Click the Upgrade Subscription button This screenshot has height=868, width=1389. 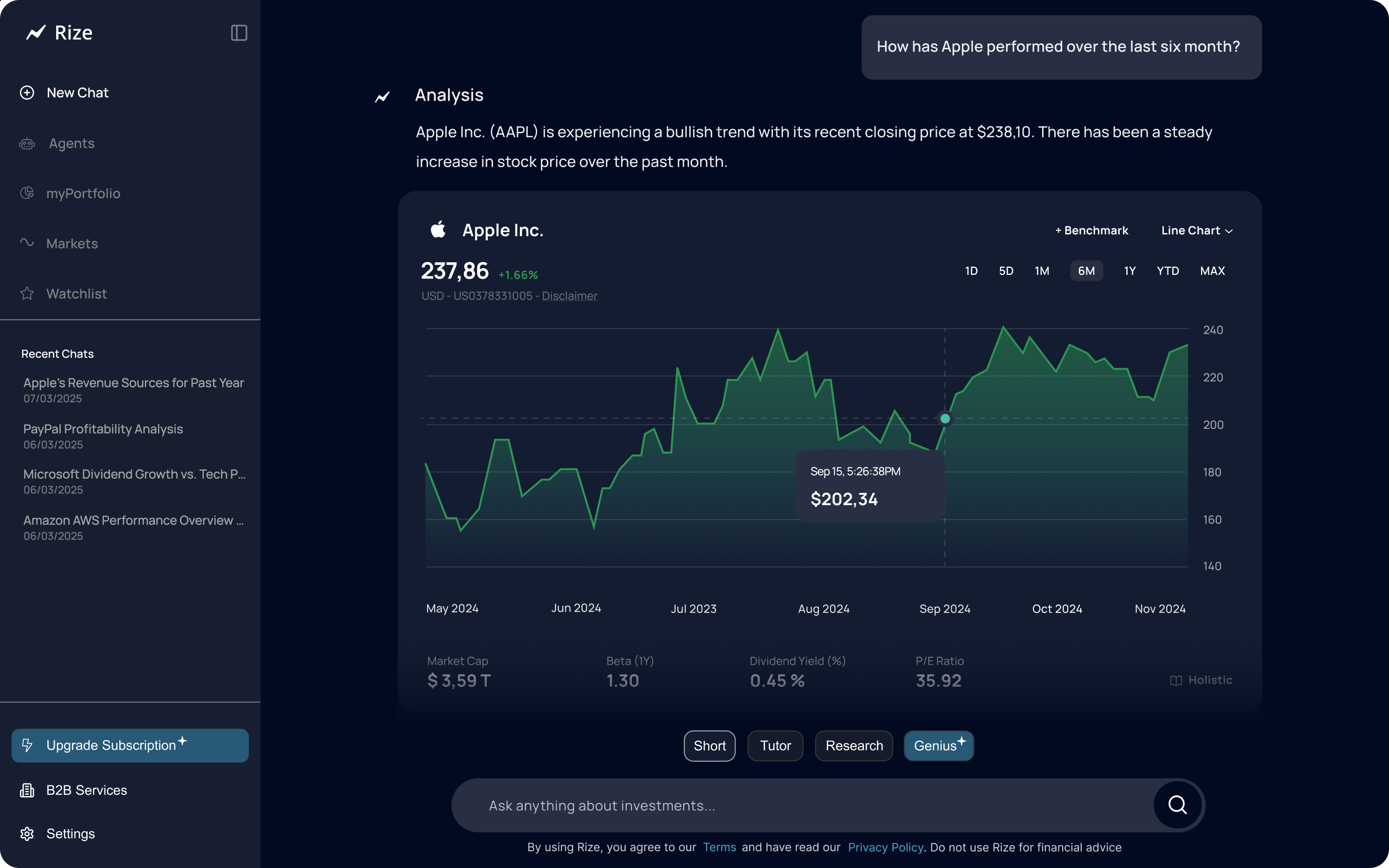[x=130, y=745]
